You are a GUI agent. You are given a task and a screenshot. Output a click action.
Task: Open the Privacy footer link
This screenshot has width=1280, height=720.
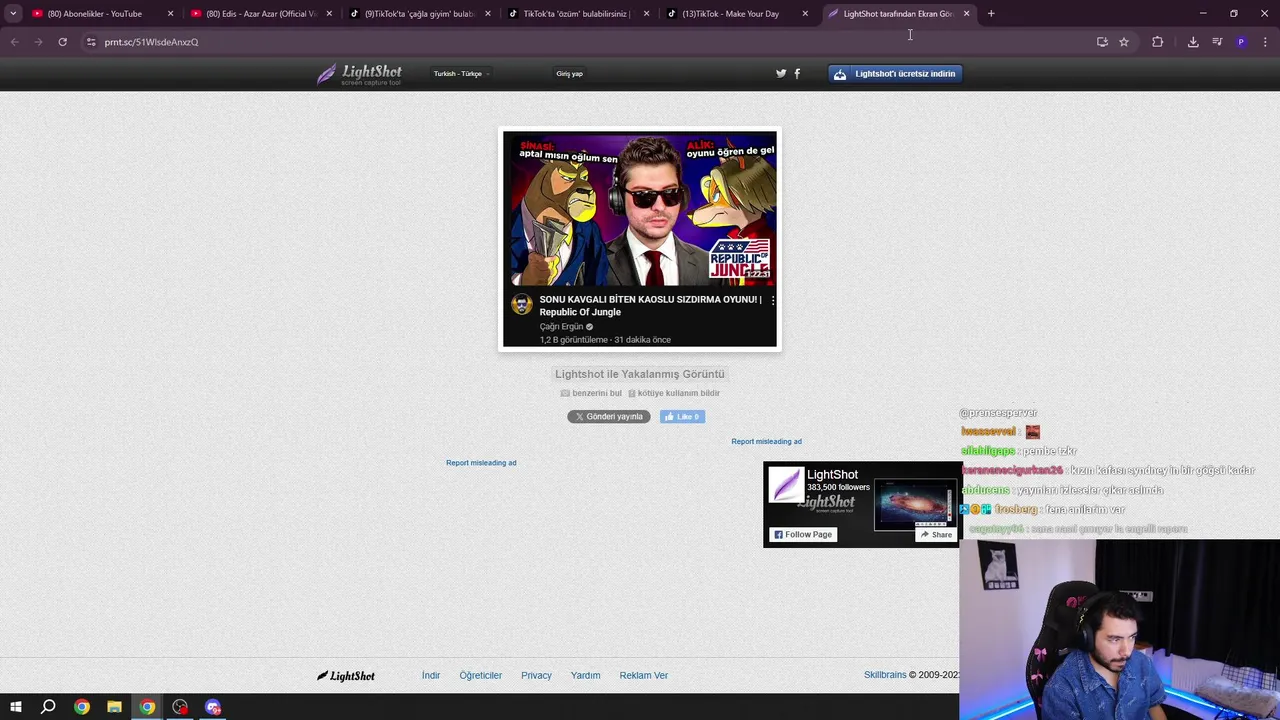click(x=536, y=676)
